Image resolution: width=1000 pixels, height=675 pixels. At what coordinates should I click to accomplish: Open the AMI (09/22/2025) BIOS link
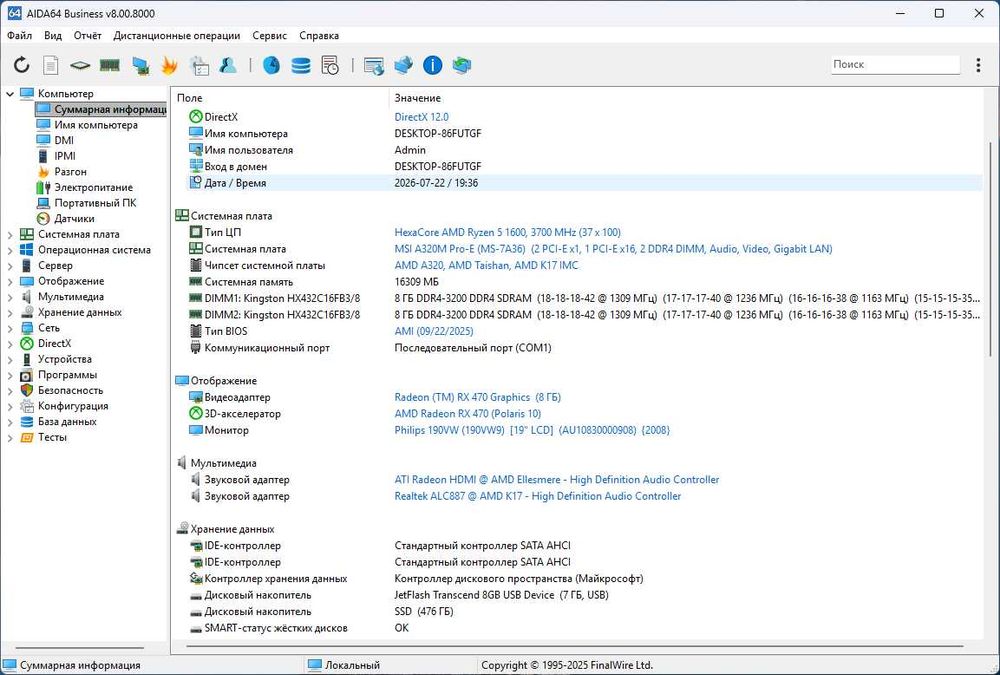click(434, 331)
